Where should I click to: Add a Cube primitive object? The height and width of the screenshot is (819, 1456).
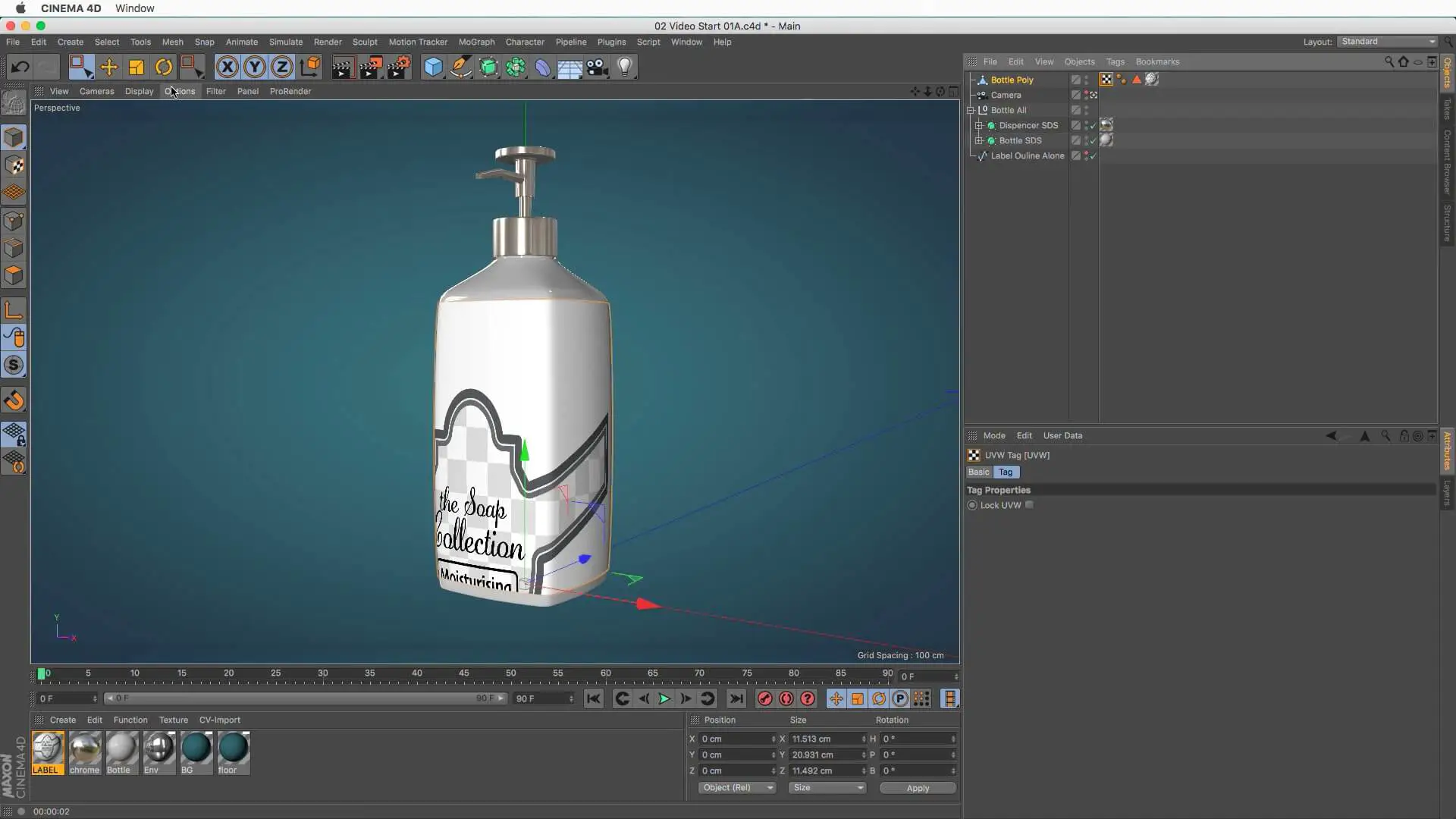[x=433, y=67]
